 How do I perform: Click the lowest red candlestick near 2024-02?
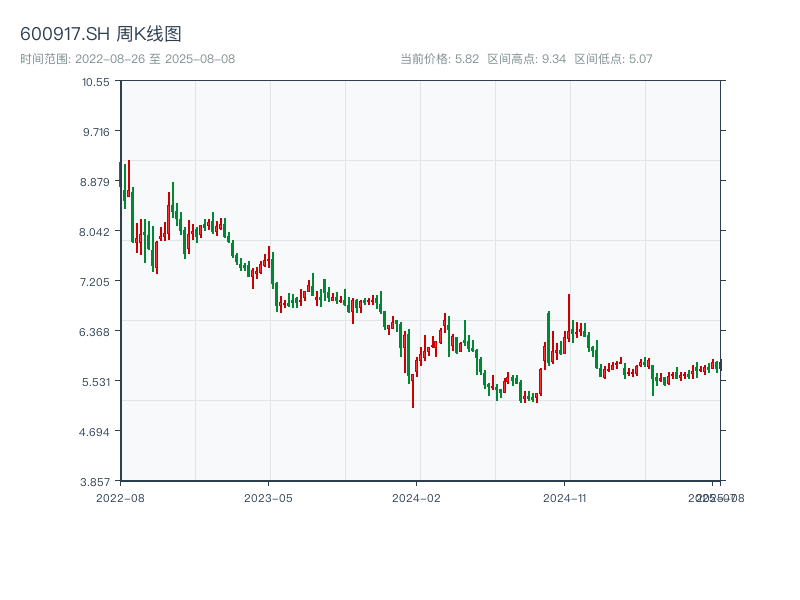click(x=413, y=390)
